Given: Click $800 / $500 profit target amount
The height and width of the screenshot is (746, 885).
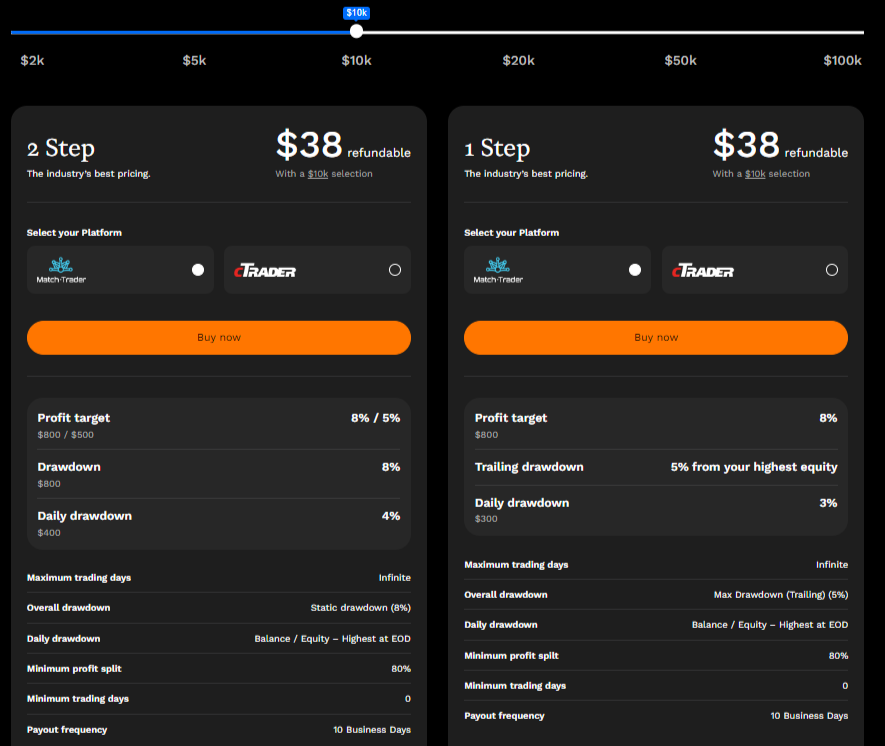Looking at the screenshot, I should click(65, 435).
